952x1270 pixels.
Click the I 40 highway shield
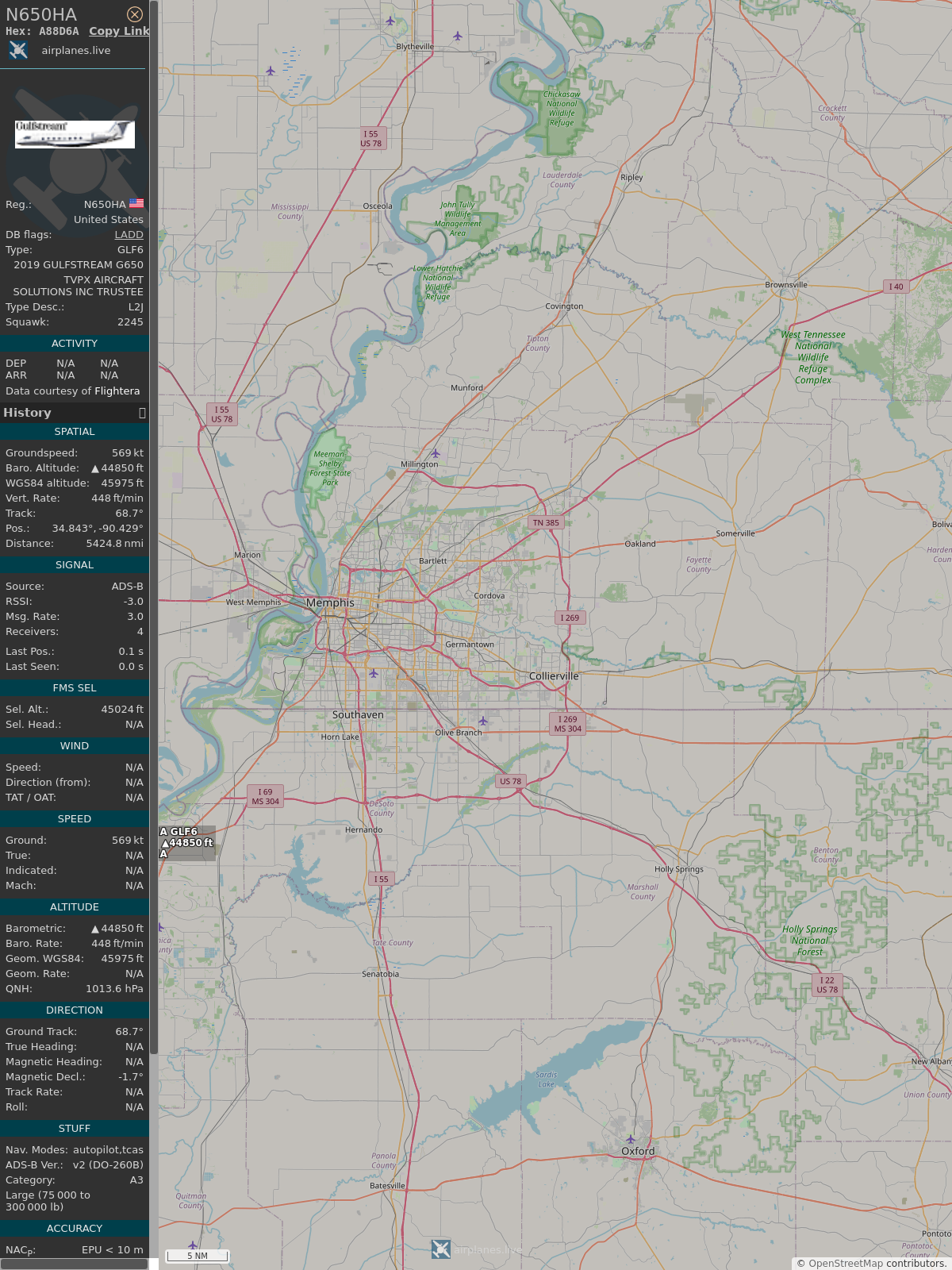coord(896,287)
